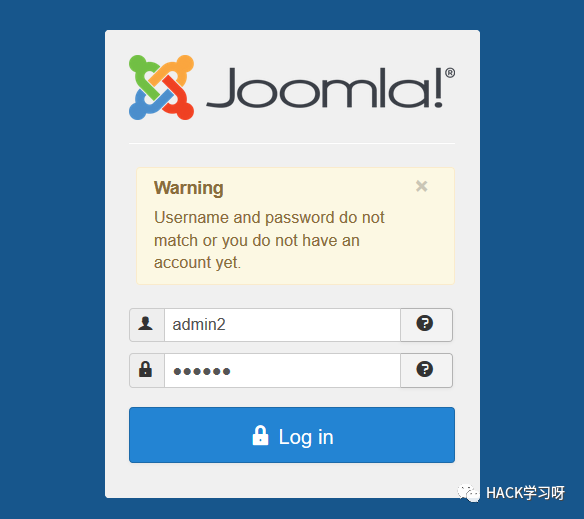
Task: Submit the form with the Log in button
Action: pyautogui.click(x=292, y=435)
